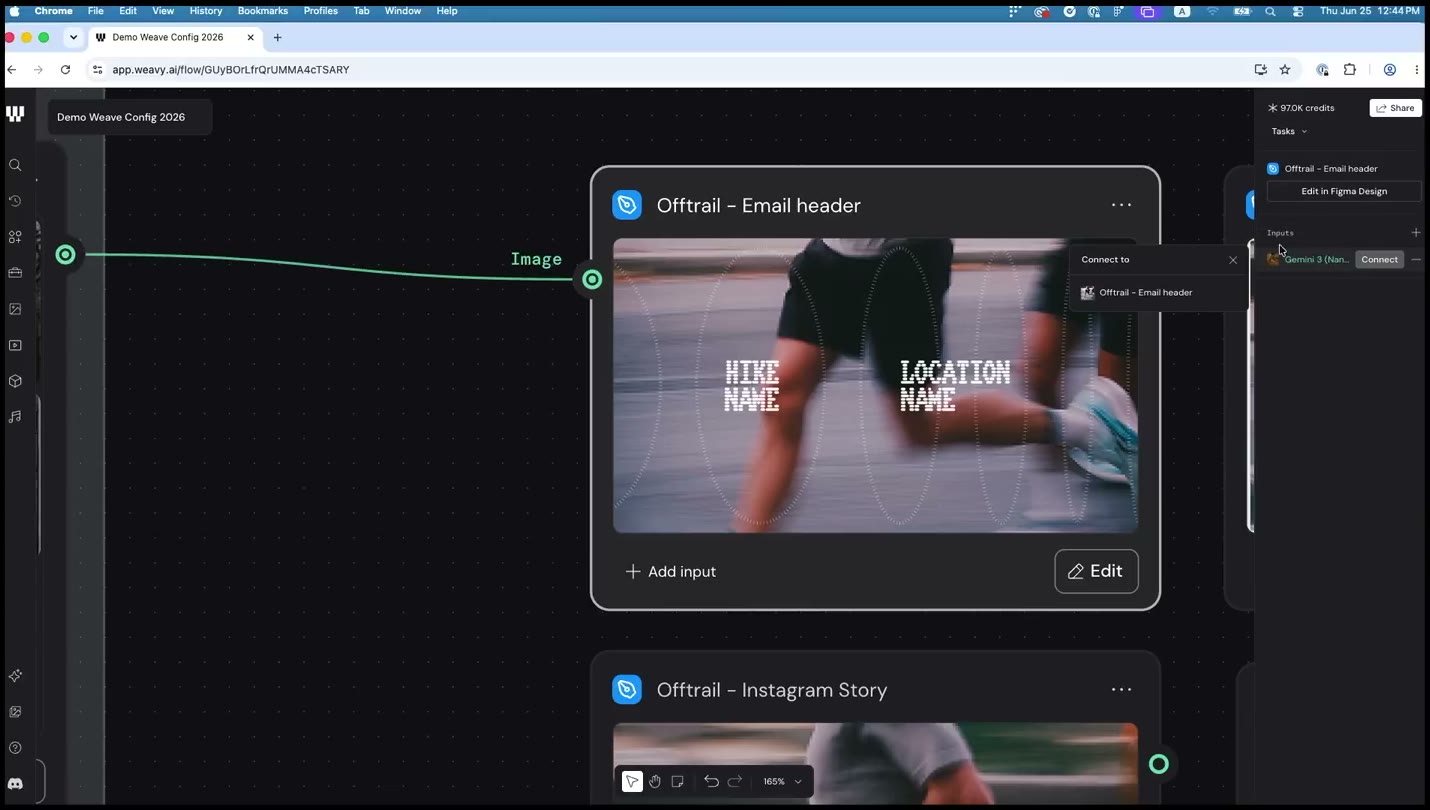
Task: Open the History menu
Action: (206, 11)
